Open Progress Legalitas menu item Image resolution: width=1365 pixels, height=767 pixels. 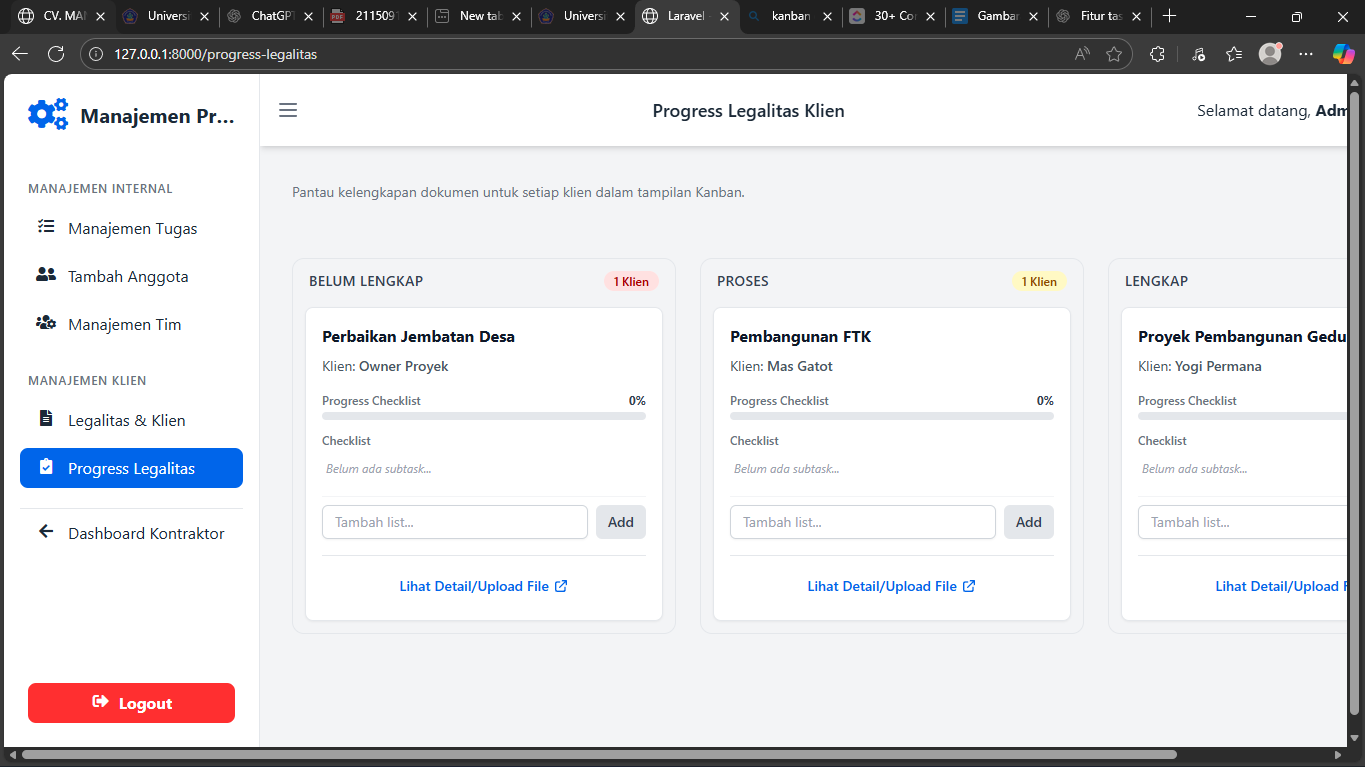point(131,468)
